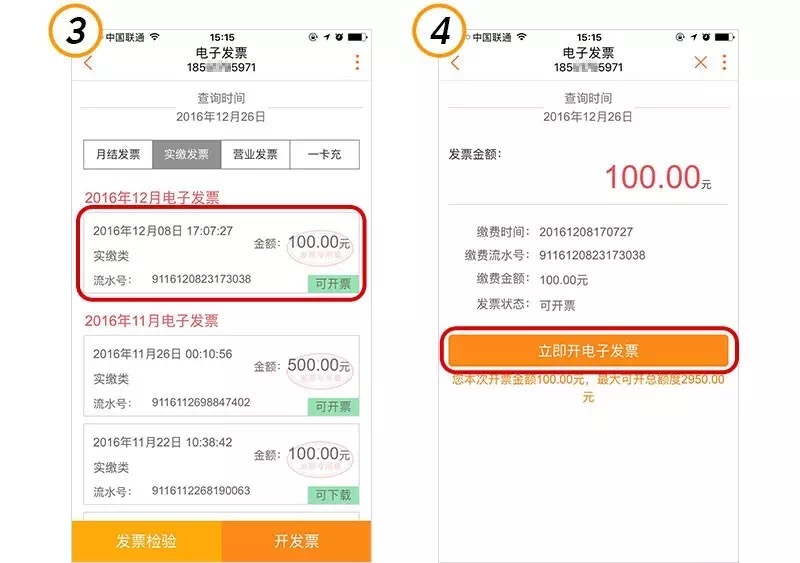Tap 可下载 badge on November 22 invoice
The height and width of the screenshot is (563, 800).
coord(333,495)
